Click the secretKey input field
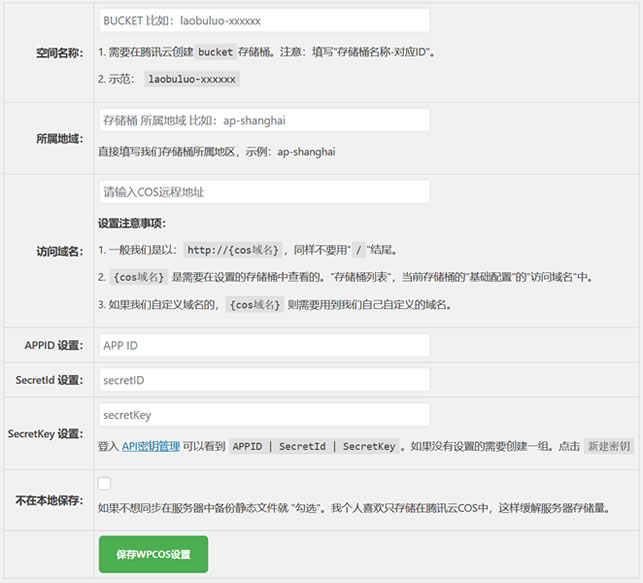This screenshot has width=643, height=583. [x=264, y=415]
